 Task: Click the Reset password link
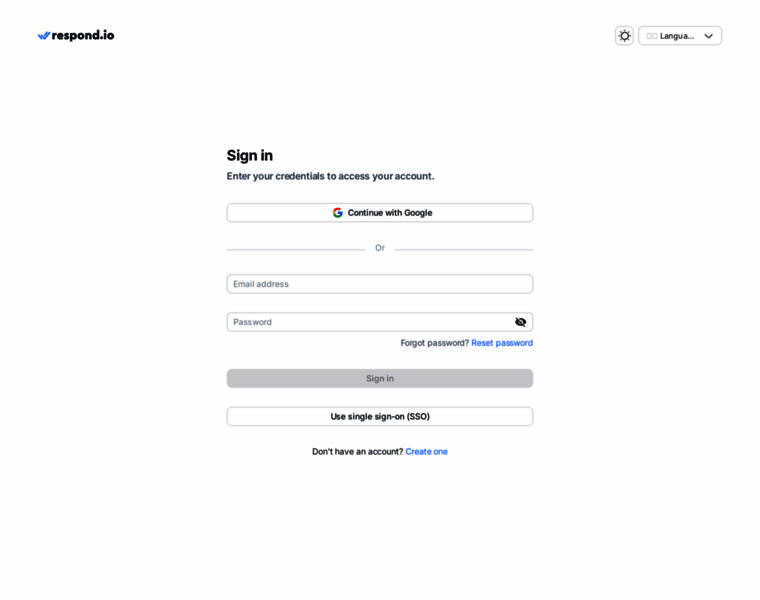tap(502, 343)
